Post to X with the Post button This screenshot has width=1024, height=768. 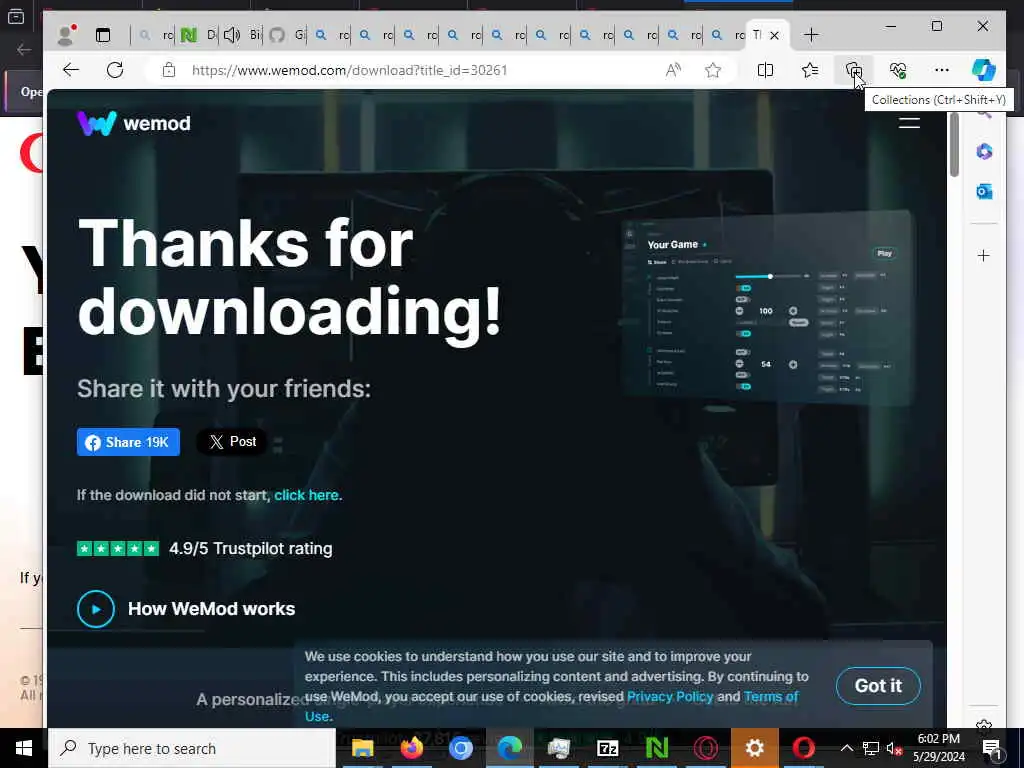(x=232, y=442)
